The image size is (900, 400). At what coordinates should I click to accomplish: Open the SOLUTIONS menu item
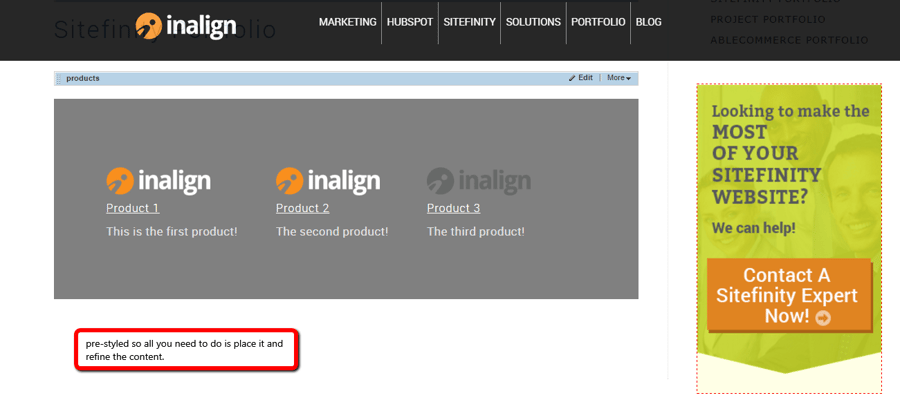533,22
